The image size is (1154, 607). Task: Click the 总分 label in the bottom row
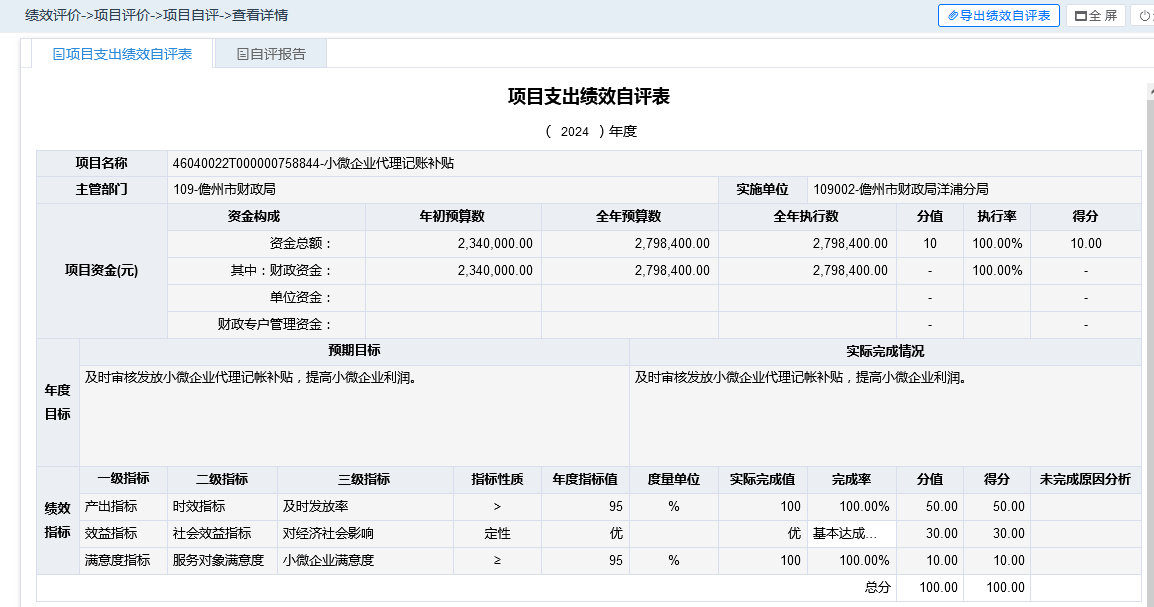(x=877, y=588)
